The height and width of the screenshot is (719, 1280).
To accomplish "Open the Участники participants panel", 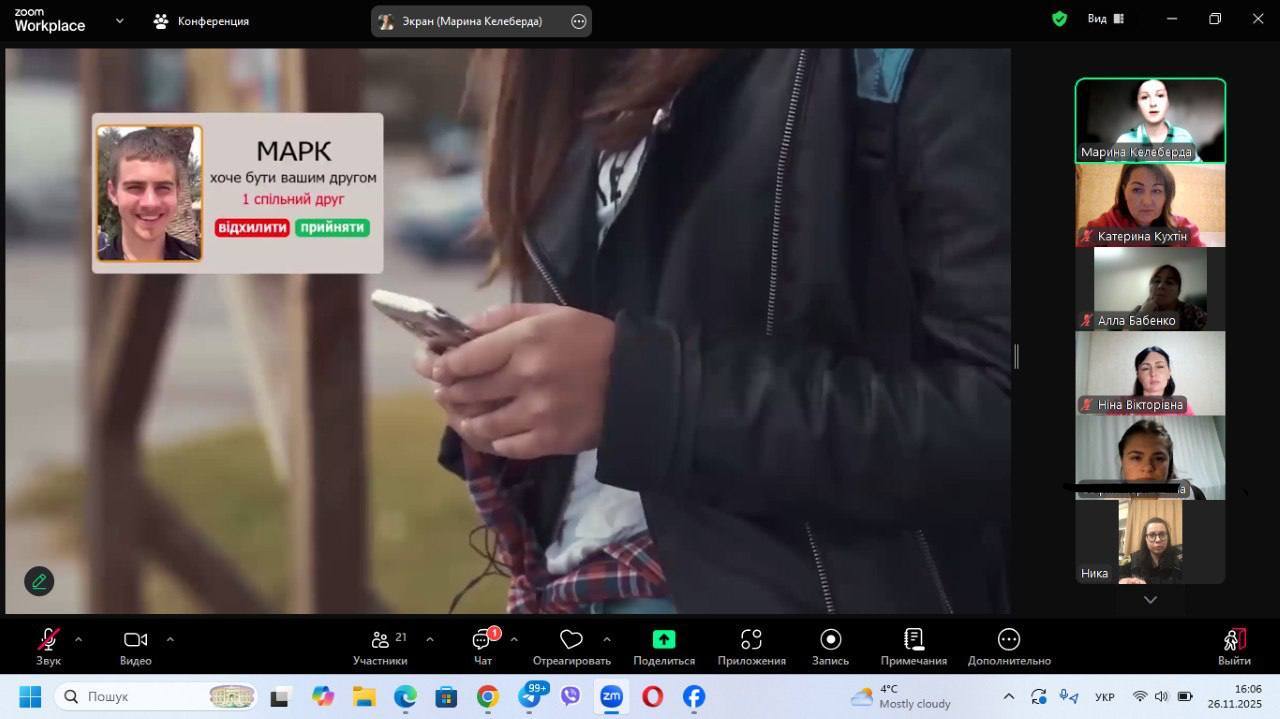I will (380, 645).
